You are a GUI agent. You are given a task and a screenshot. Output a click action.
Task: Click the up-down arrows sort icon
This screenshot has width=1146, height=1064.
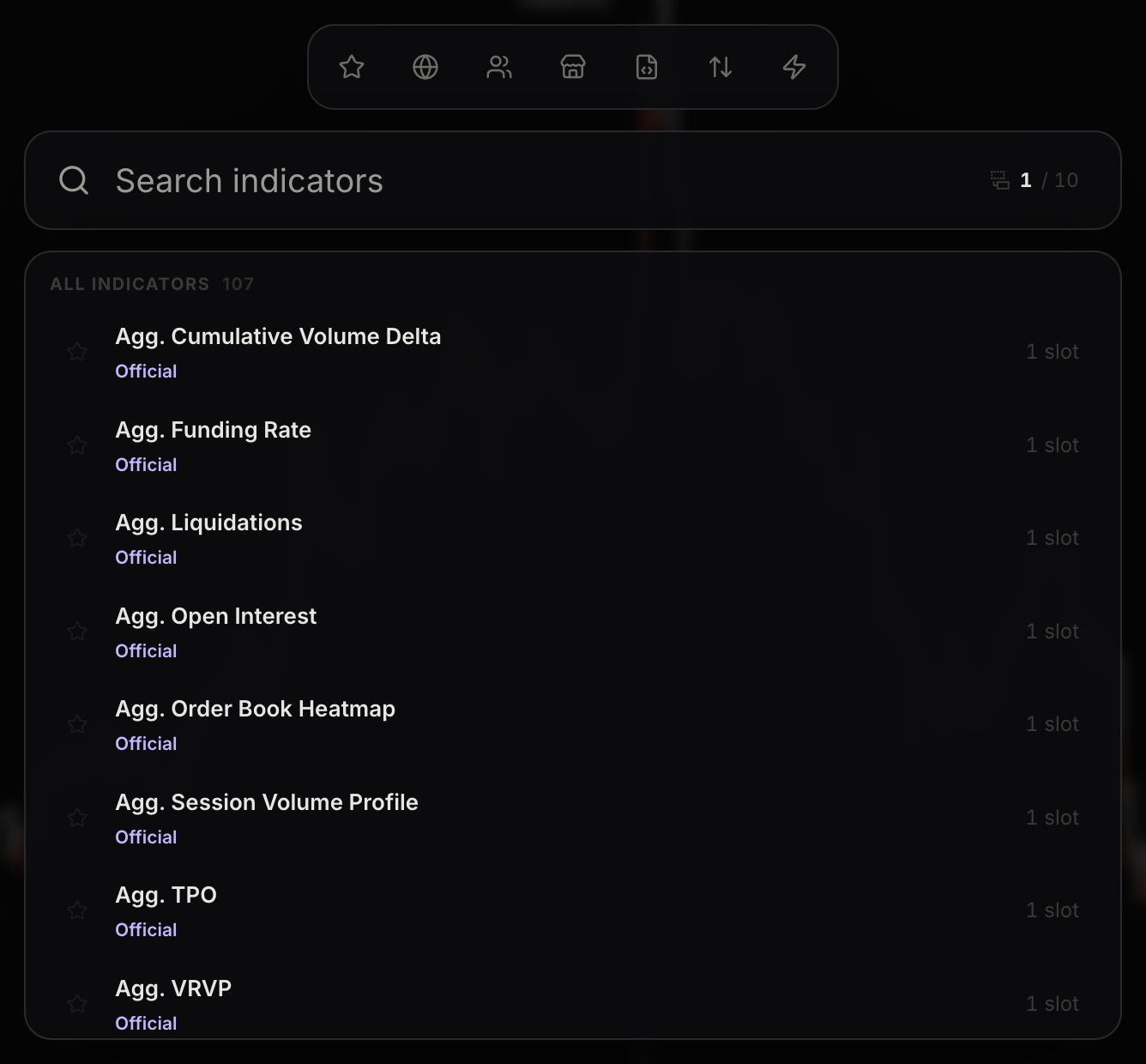(721, 67)
